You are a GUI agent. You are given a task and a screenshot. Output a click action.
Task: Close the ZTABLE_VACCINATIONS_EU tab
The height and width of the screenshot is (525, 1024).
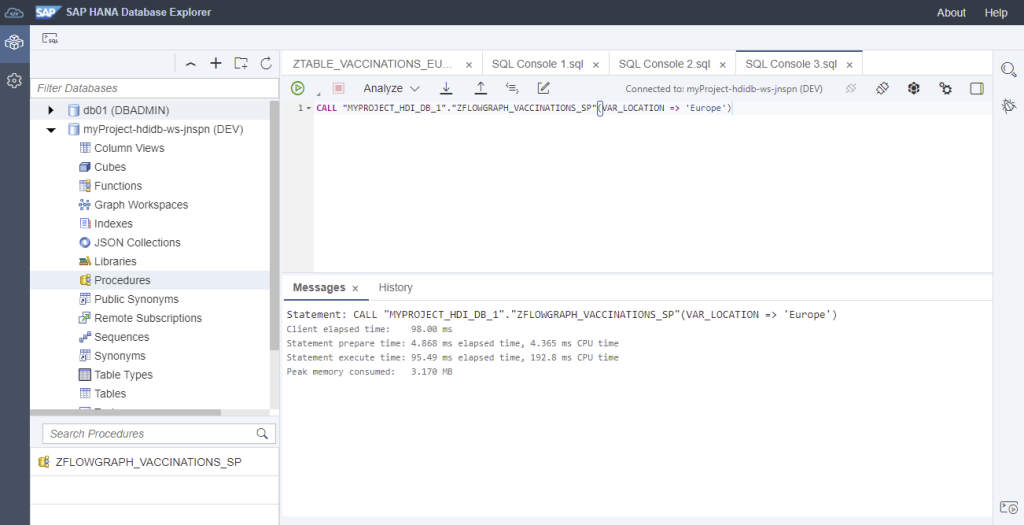click(x=469, y=65)
